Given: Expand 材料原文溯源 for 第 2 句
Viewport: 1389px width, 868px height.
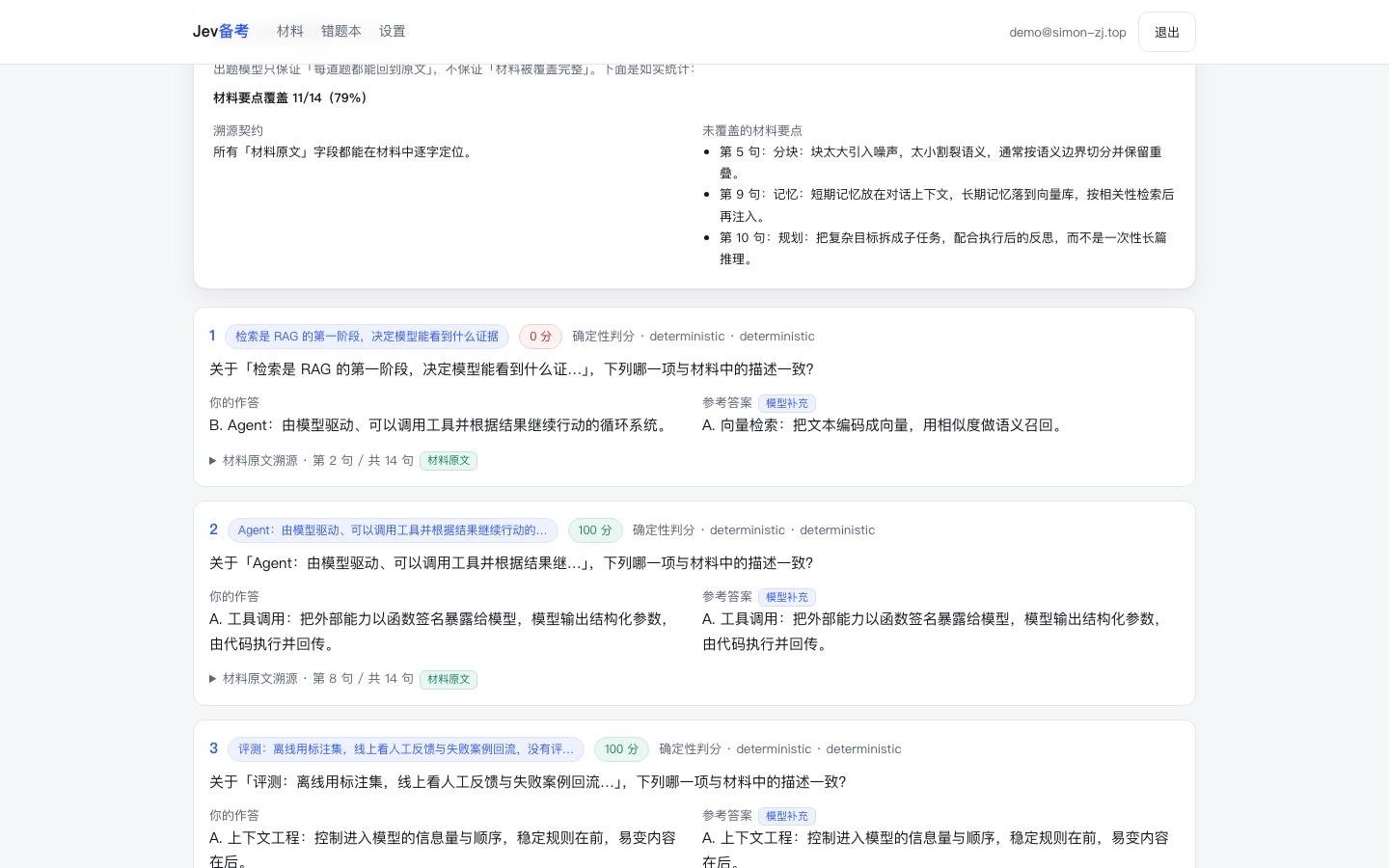Looking at the screenshot, I should coord(312,461).
